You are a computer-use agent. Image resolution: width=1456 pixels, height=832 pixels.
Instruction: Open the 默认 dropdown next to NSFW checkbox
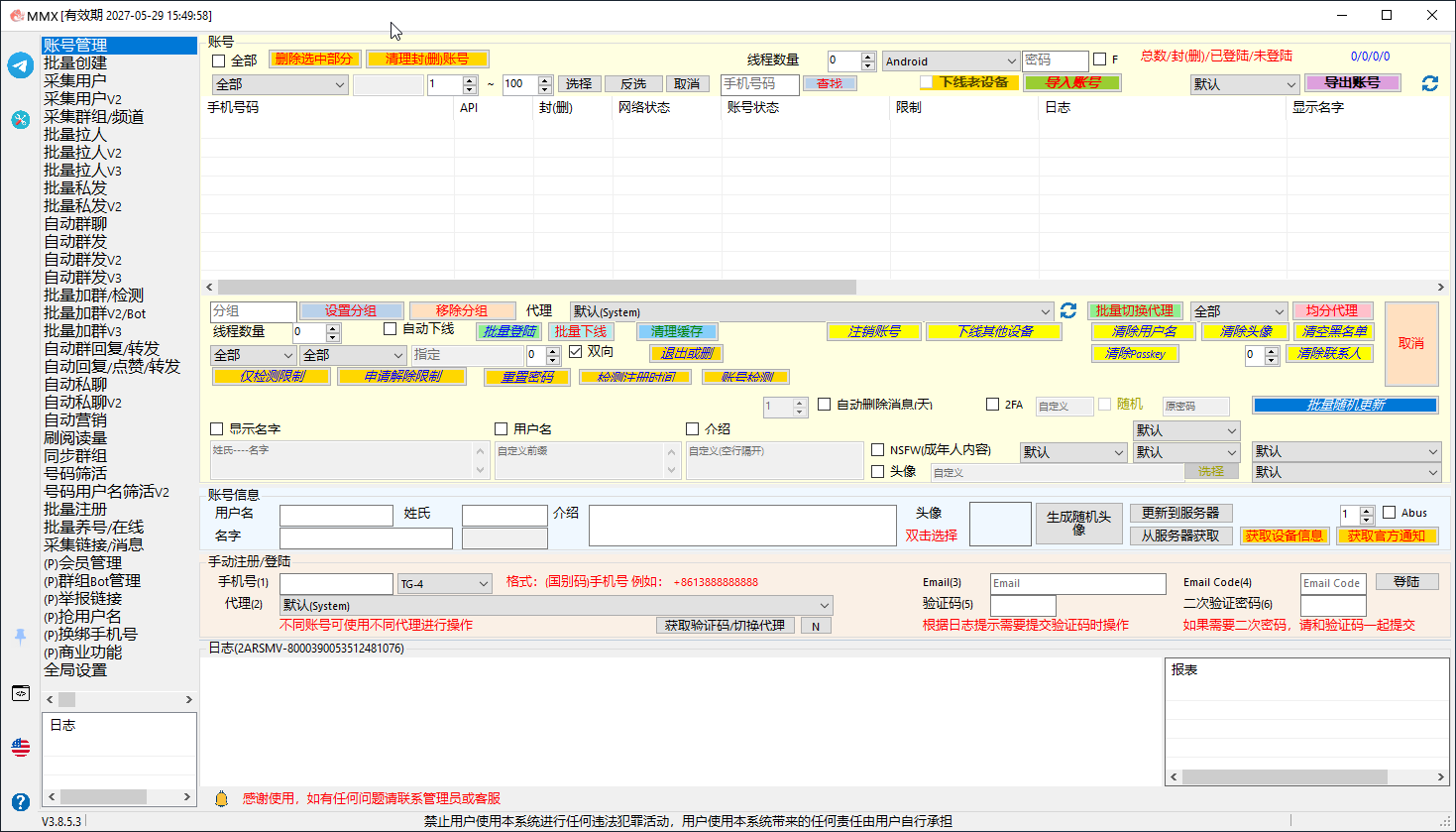(x=1074, y=452)
